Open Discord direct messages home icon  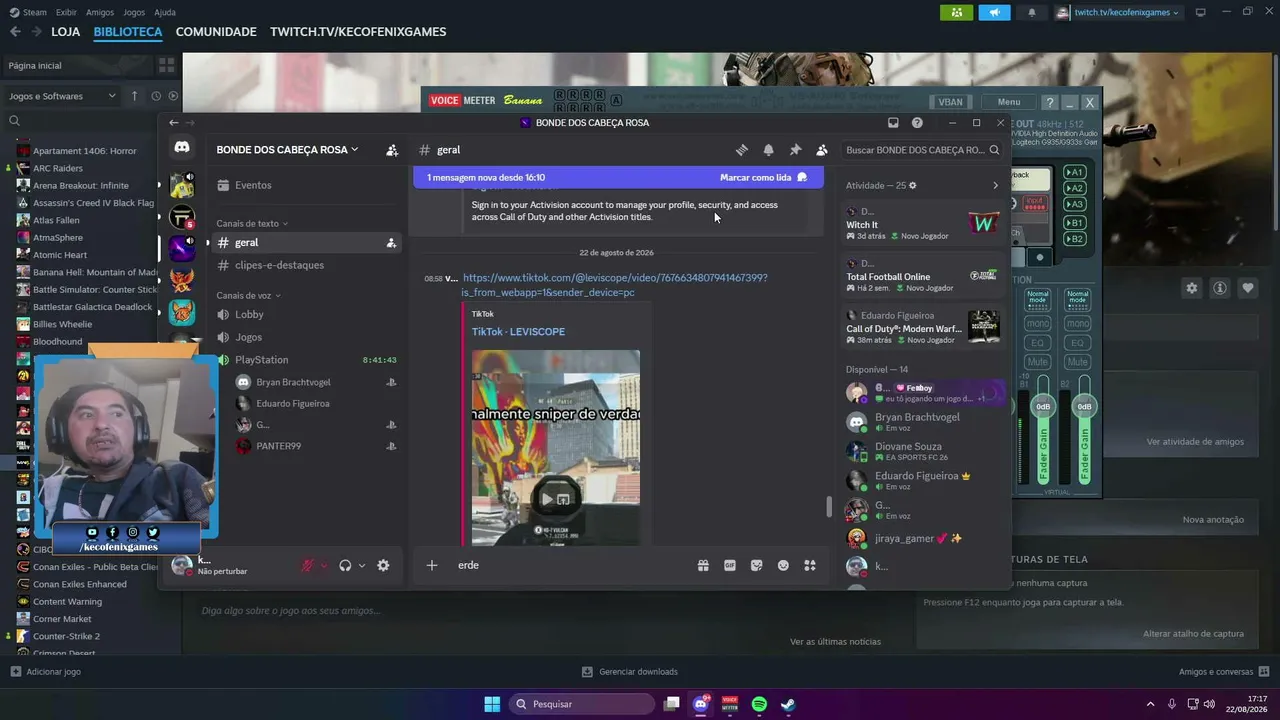click(x=182, y=147)
